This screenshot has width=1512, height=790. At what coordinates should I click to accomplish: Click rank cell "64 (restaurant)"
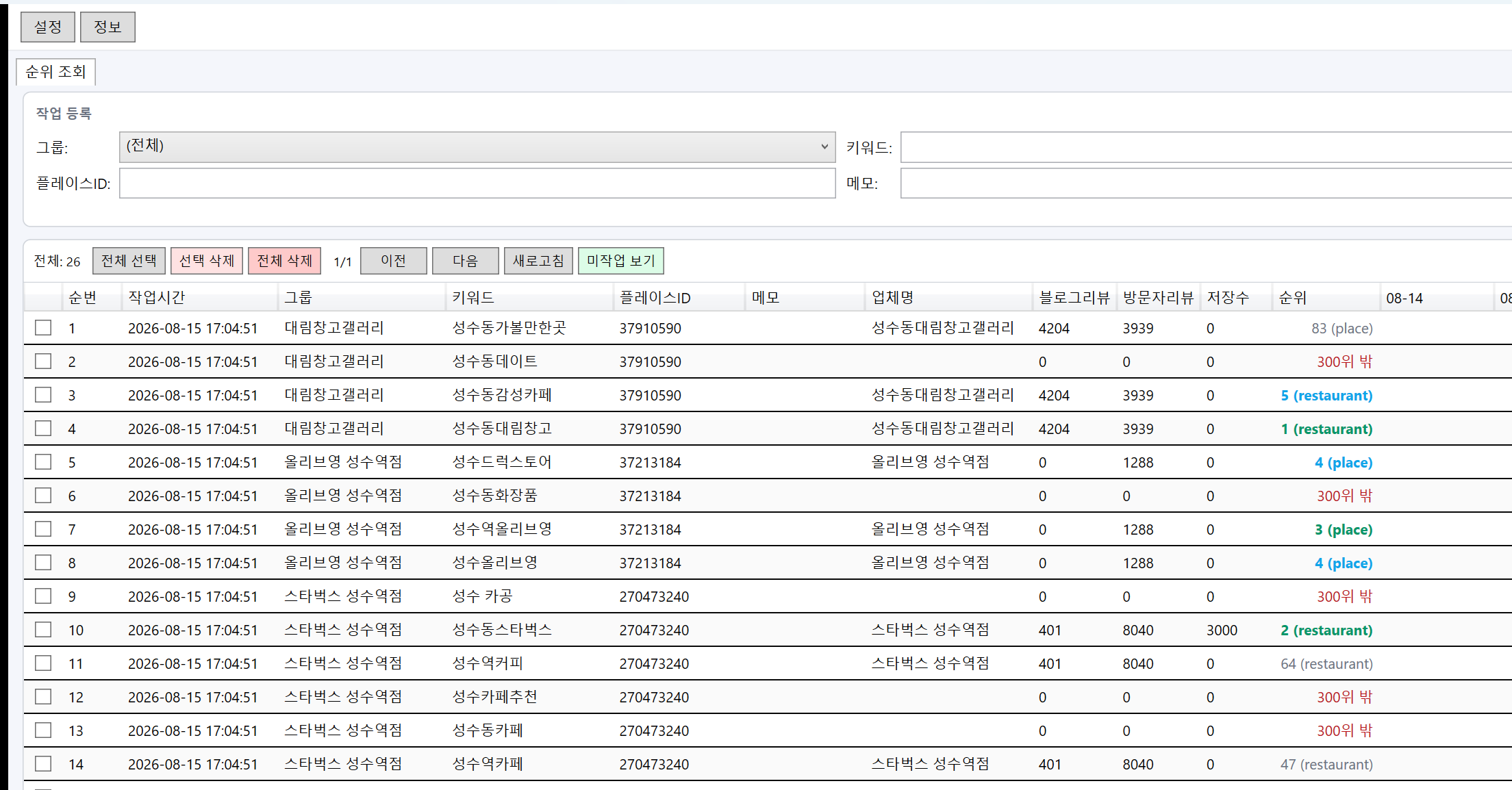[1326, 664]
